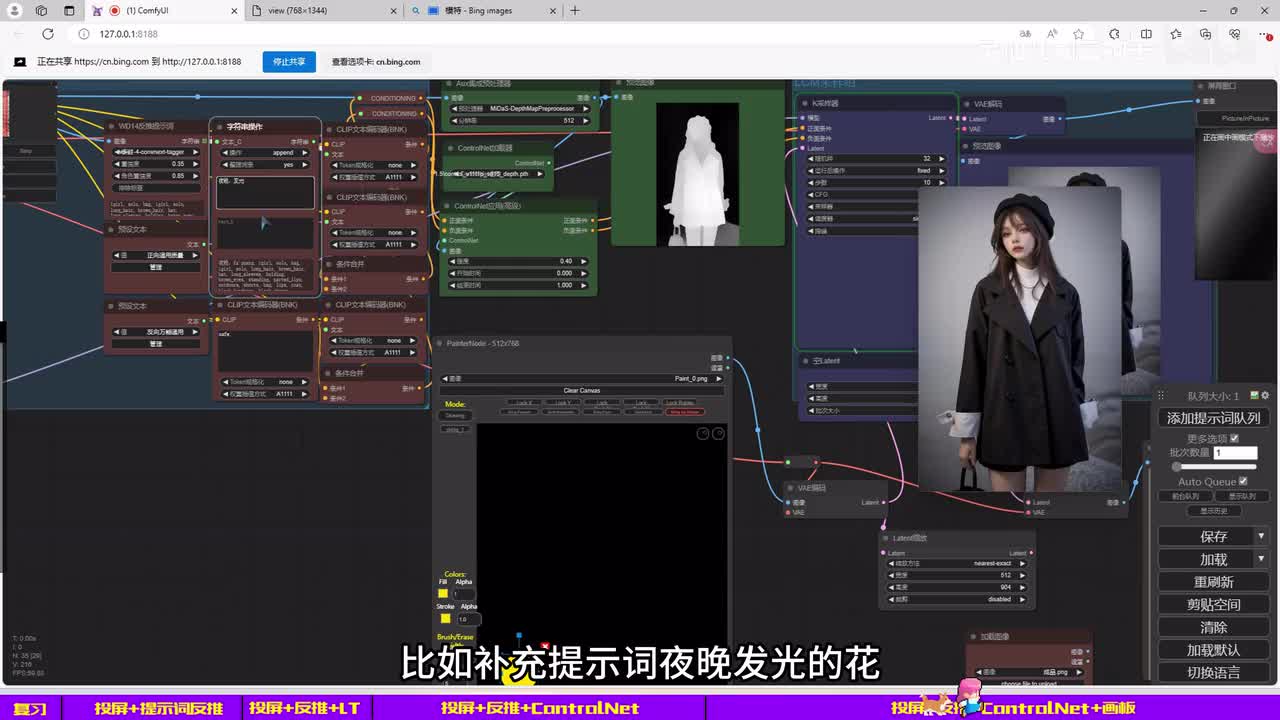This screenshot has width=1280, height=720.
Task: Open a new browser tab with plus icon
Action: pyautogui.click(x=575, y=11)
